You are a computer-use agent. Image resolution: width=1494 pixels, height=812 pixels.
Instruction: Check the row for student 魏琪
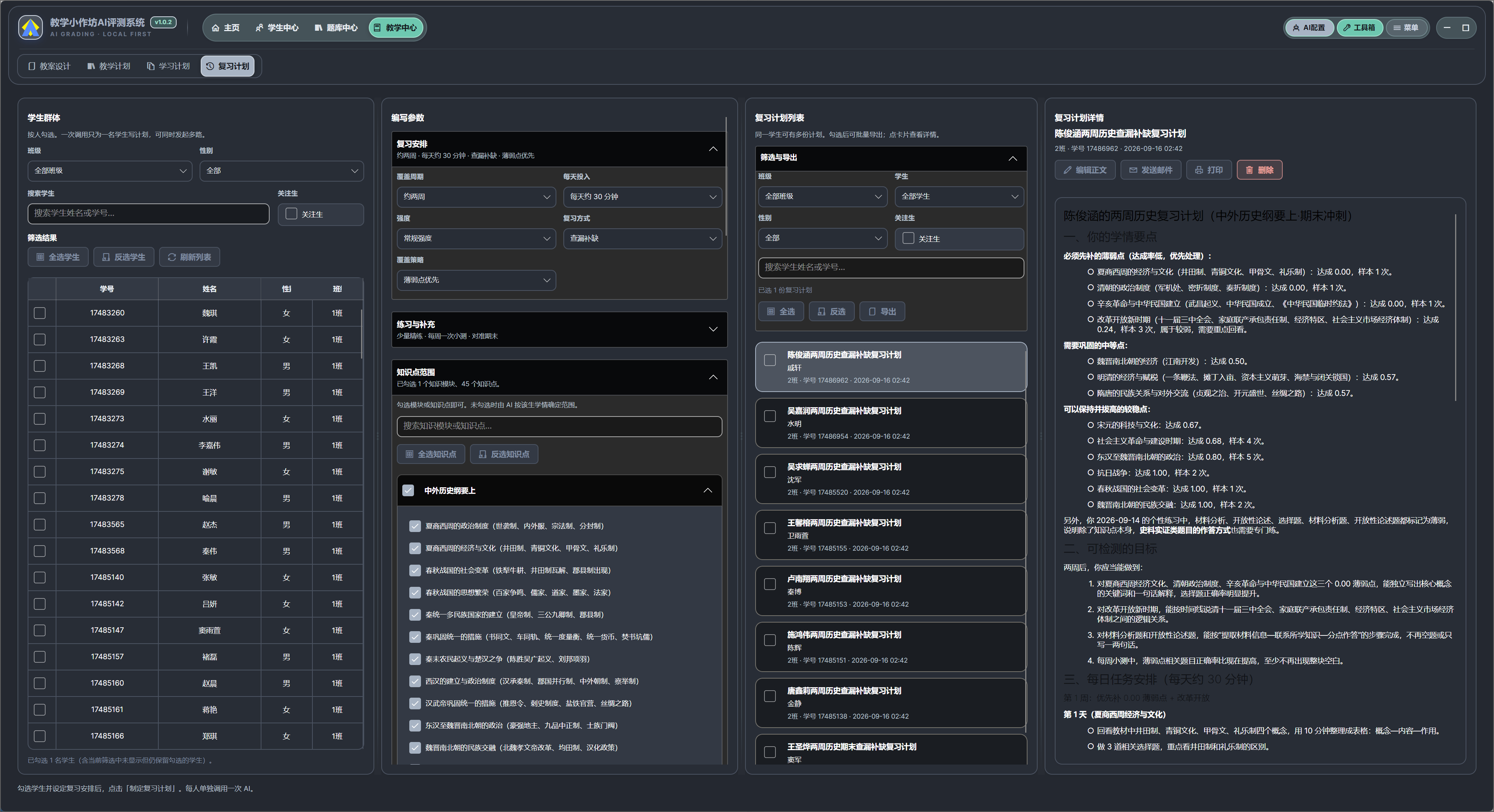click(39, 313)
